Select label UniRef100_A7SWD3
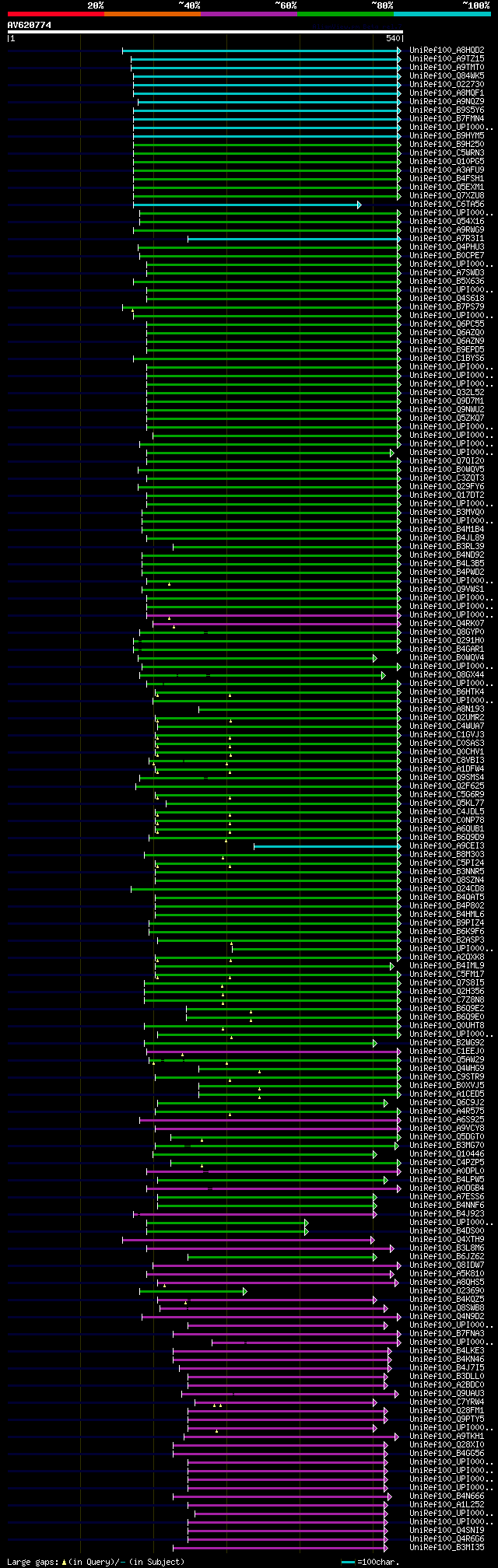Screen dimensions: 498x1568 point(447,273)
